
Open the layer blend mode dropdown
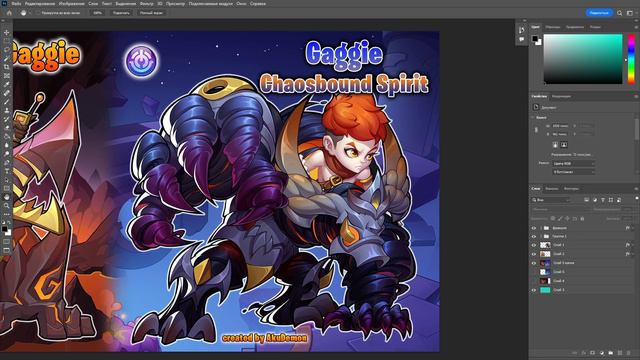point(561,209)
